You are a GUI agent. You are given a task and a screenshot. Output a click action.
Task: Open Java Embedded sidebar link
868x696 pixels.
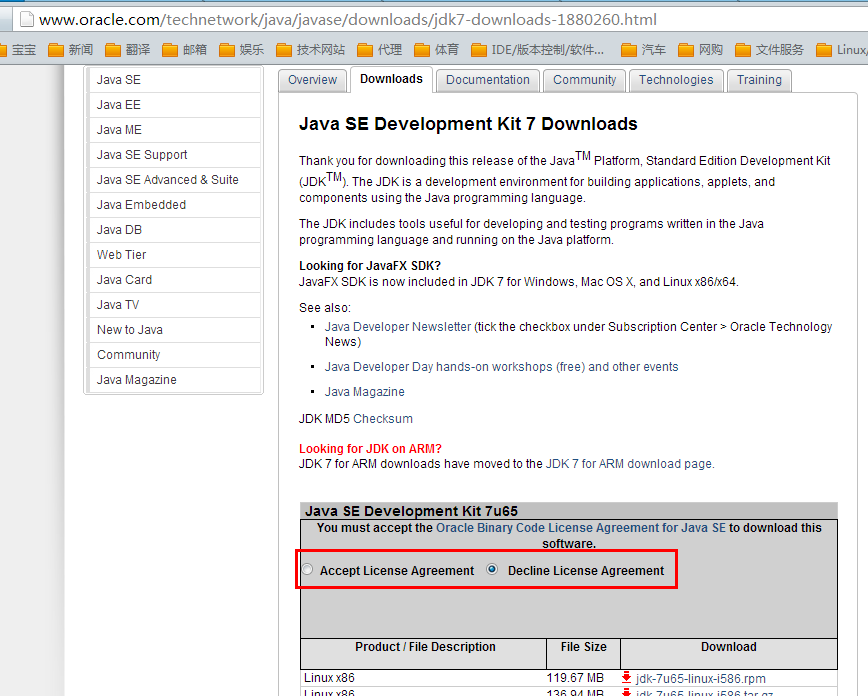point(174,205)
